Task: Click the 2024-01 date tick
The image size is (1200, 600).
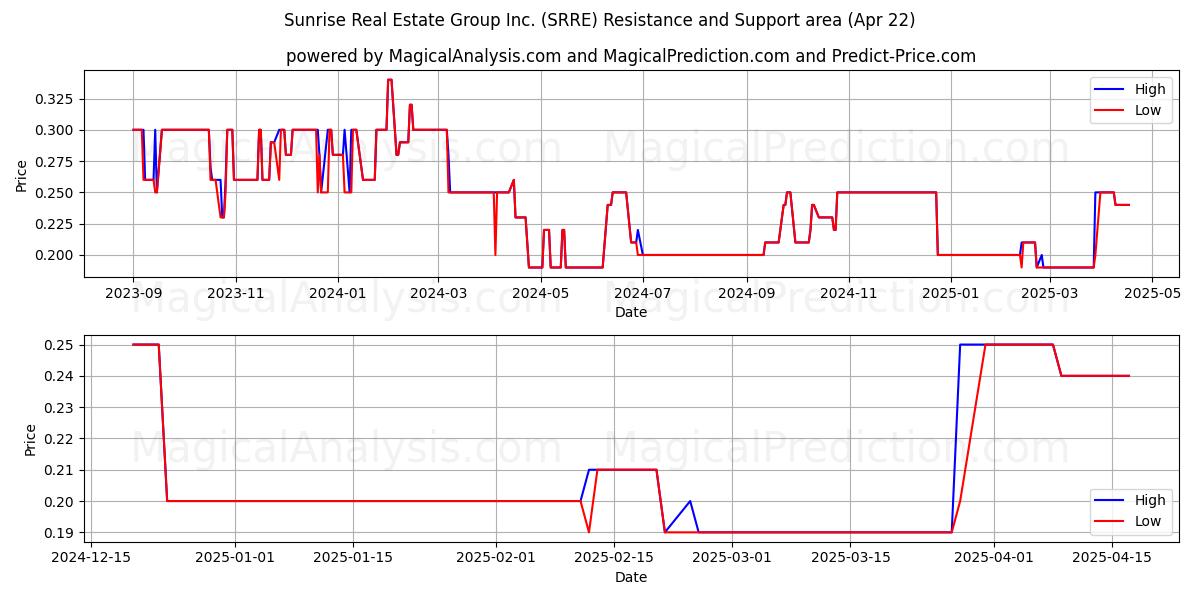Action: pos(337,294)
